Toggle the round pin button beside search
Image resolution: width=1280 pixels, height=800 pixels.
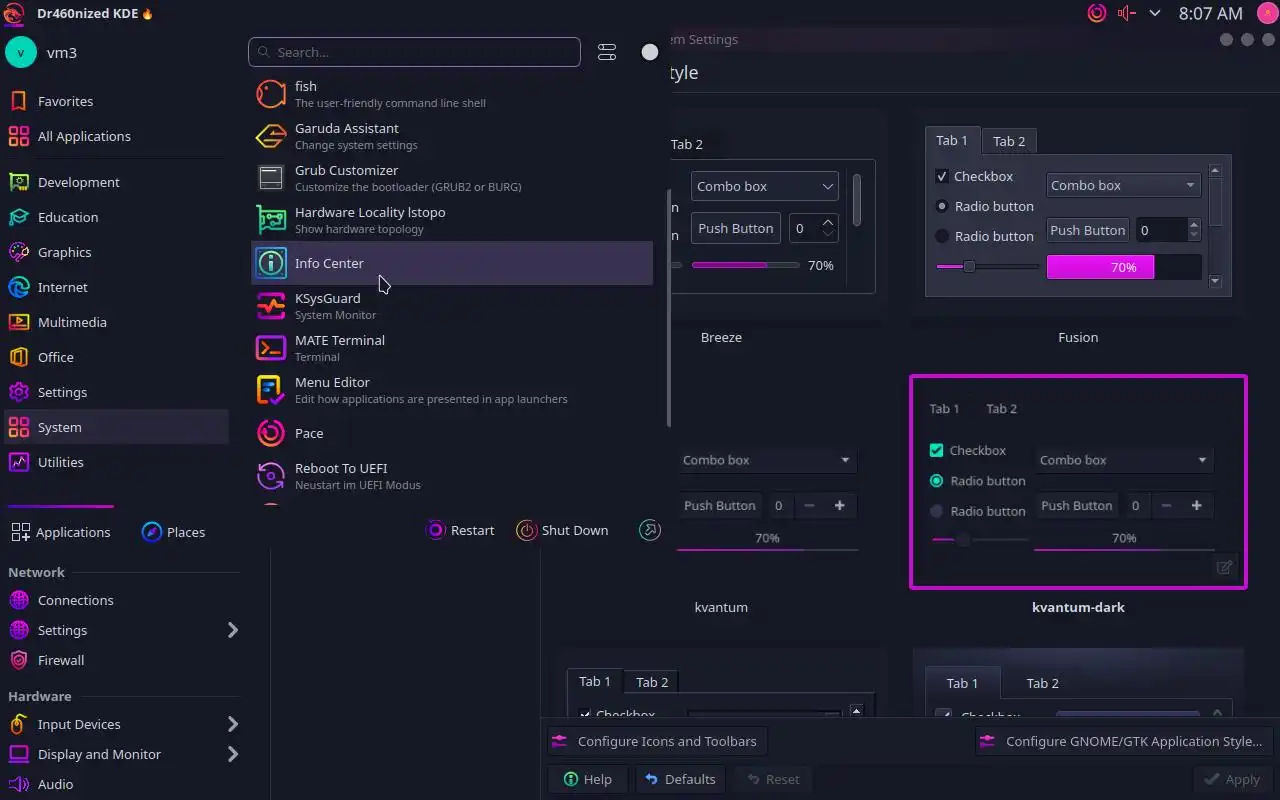[650, 52]
